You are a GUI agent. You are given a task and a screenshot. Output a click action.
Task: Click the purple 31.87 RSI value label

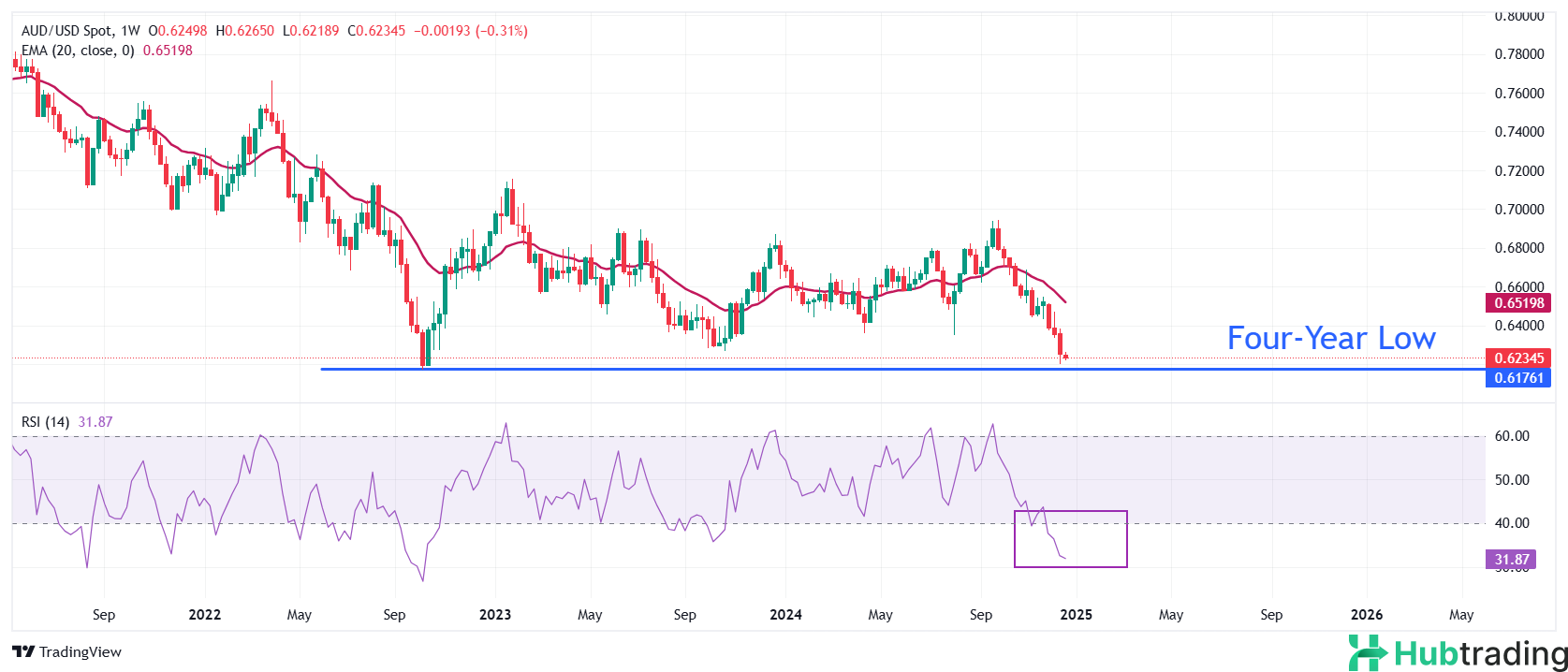[x=1511, y=560]
